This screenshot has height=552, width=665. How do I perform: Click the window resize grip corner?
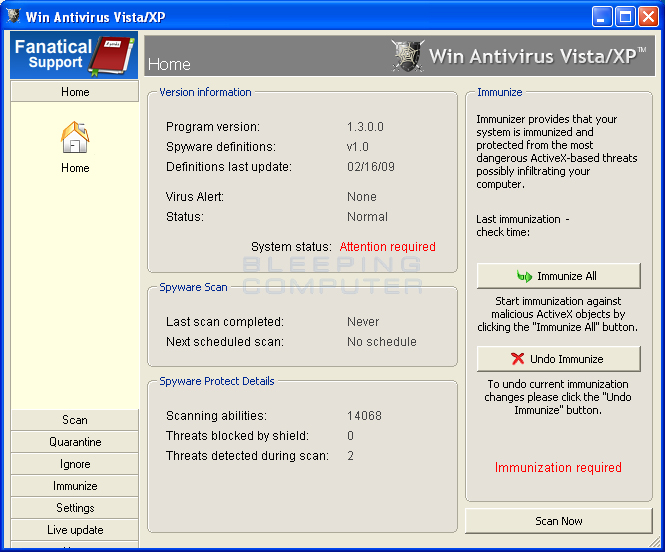tap(655, 543)
